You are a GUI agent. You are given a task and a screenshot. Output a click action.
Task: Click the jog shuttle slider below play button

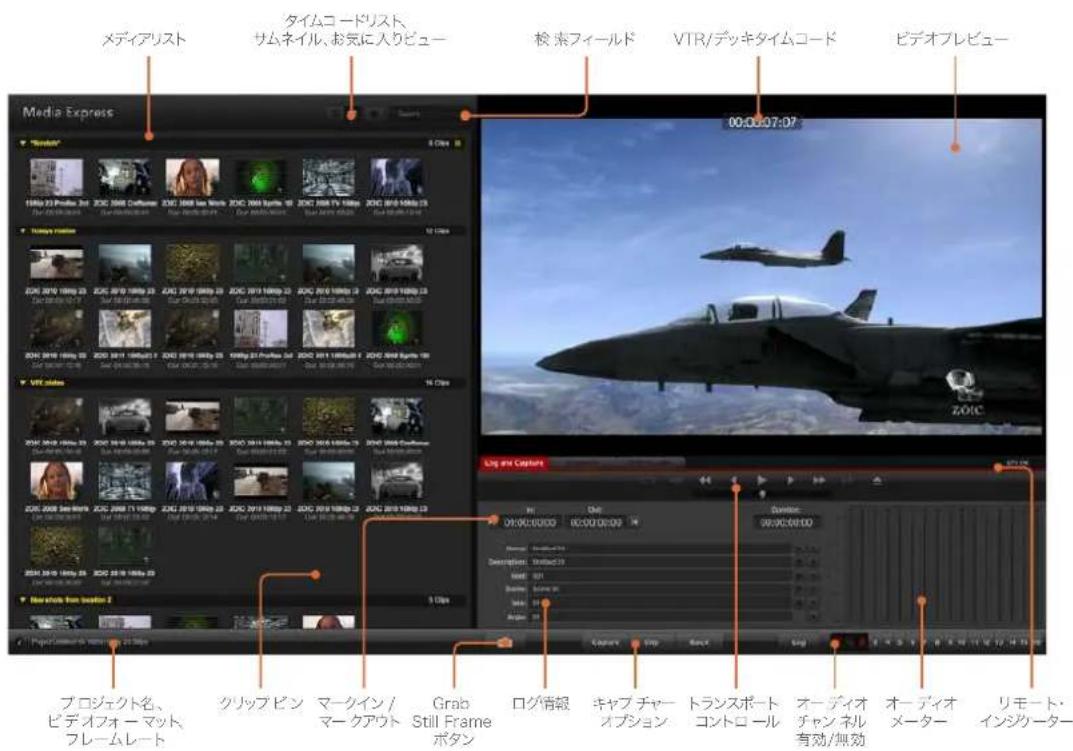coord(761,494)
